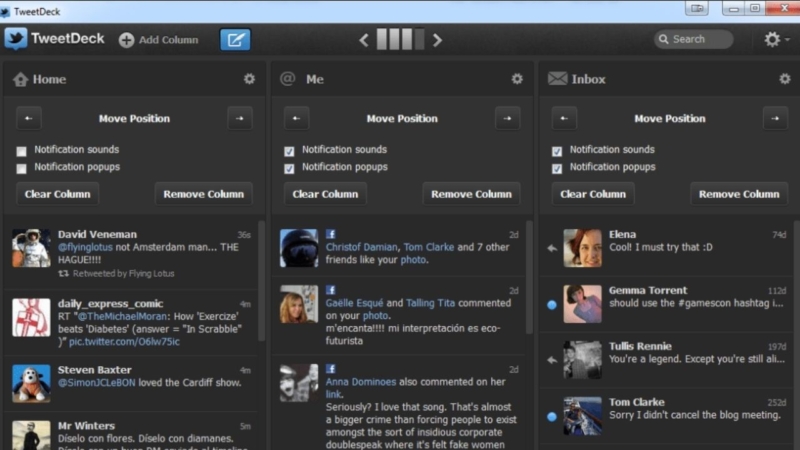Click the Search field
This screenshot has height=450, width=800.
pyautogui.click(x=693, y=40)
